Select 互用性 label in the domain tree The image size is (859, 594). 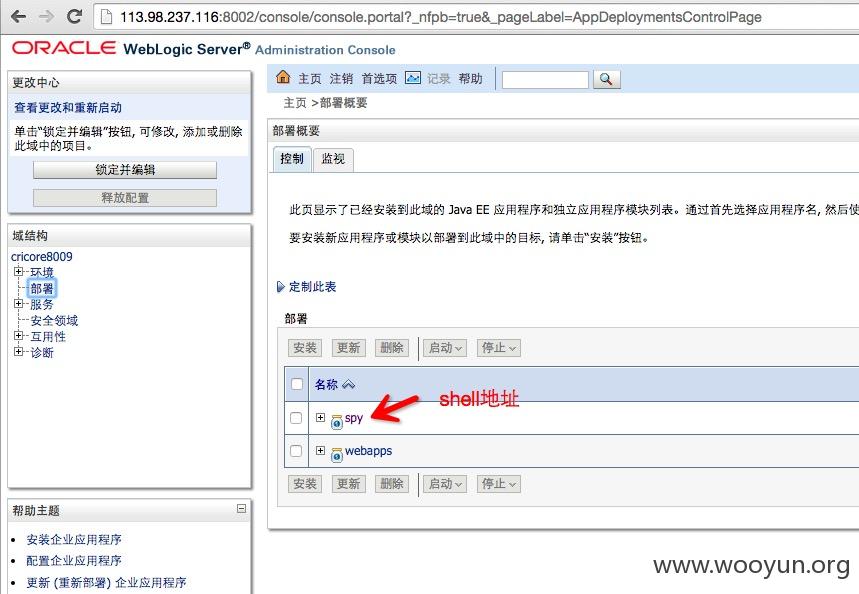pos(48,336)
